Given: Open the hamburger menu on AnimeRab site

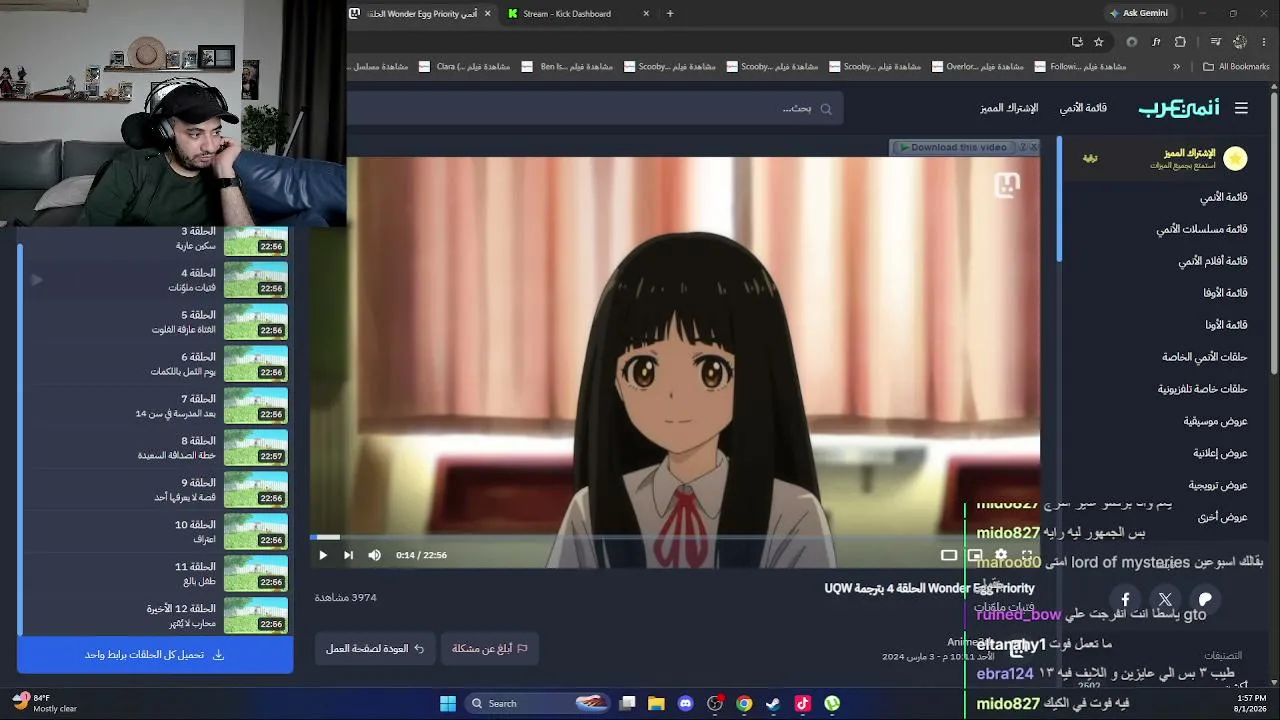Looking at the screenshot, I should [x=1241, y=108].
